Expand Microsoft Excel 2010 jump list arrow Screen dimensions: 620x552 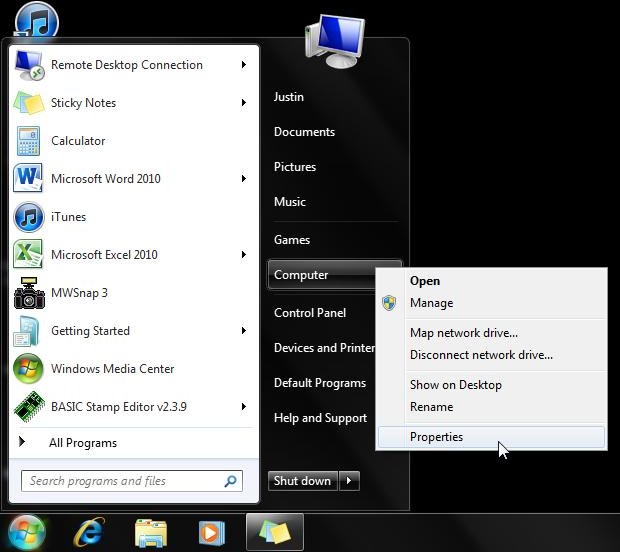coord(244,255)
